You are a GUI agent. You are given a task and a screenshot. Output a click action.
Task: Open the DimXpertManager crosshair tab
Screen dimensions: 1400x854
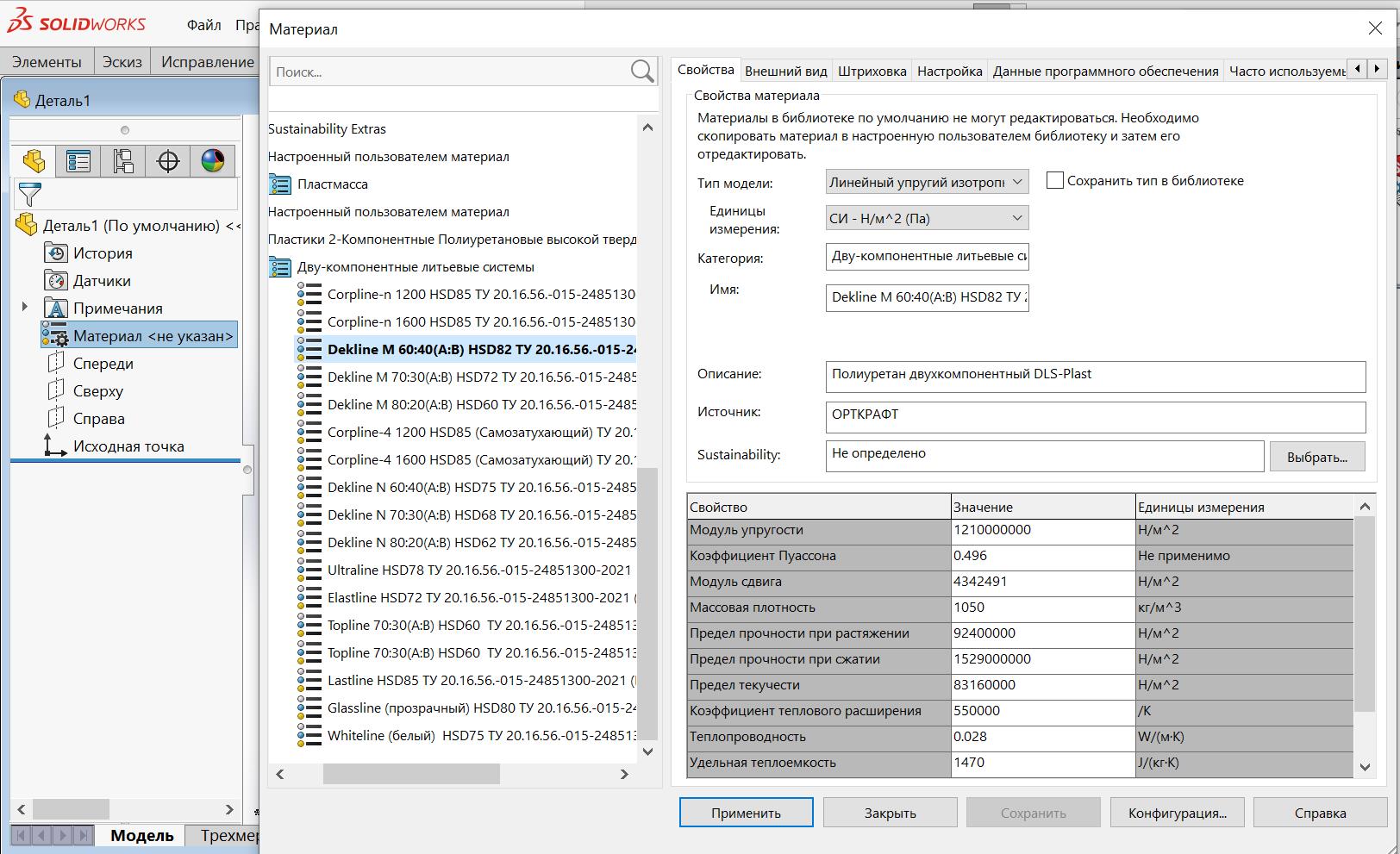[168, 161]
